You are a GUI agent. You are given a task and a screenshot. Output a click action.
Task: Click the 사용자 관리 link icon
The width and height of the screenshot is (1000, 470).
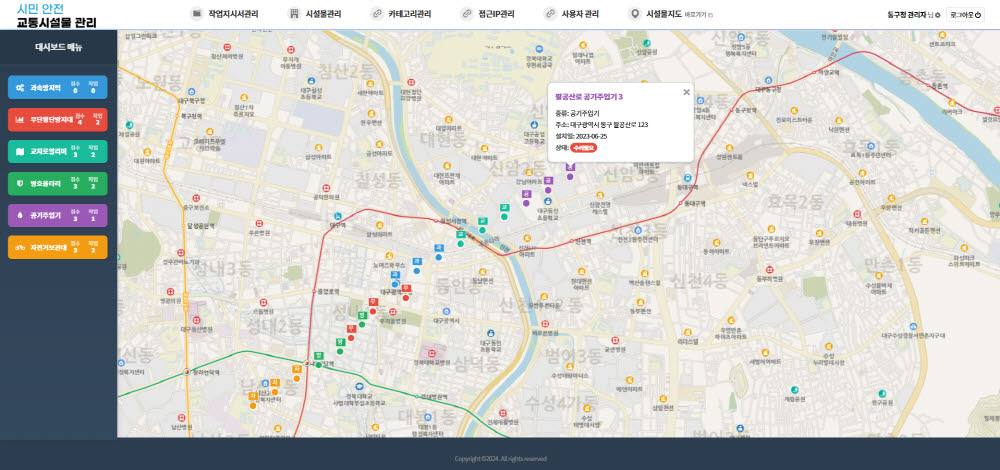click(x=550, y=14)
